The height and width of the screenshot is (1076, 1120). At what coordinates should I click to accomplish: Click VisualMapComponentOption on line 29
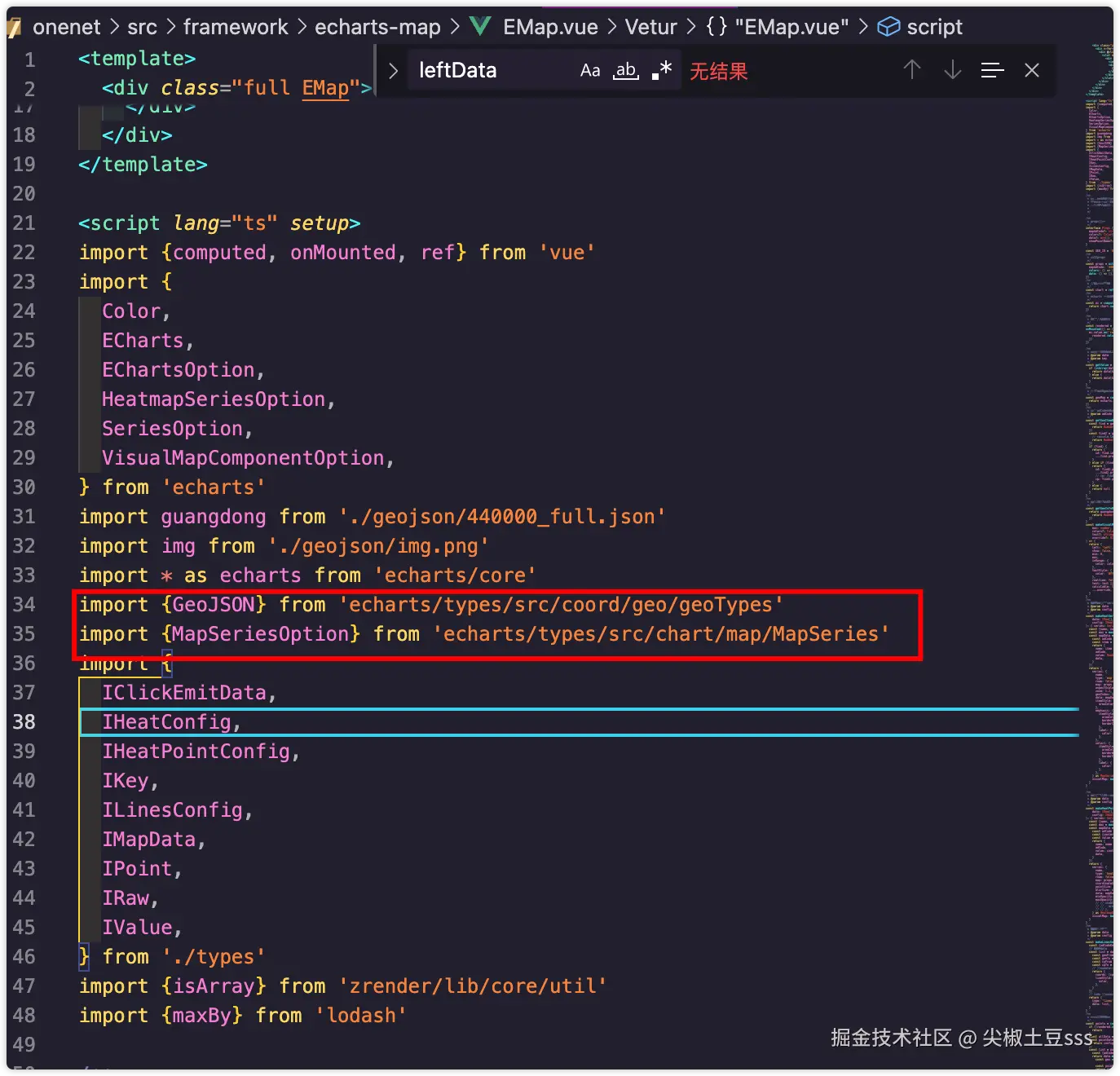(x=243, y=457)
